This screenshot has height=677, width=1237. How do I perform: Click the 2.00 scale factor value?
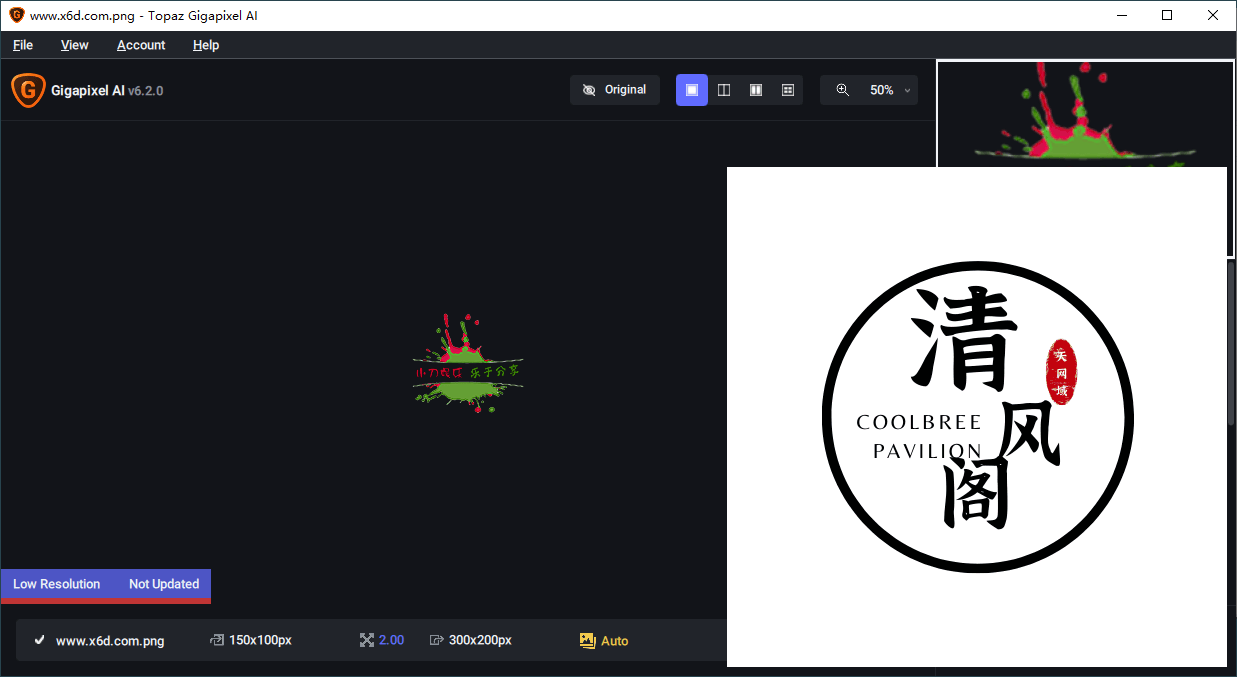[391, 640]
